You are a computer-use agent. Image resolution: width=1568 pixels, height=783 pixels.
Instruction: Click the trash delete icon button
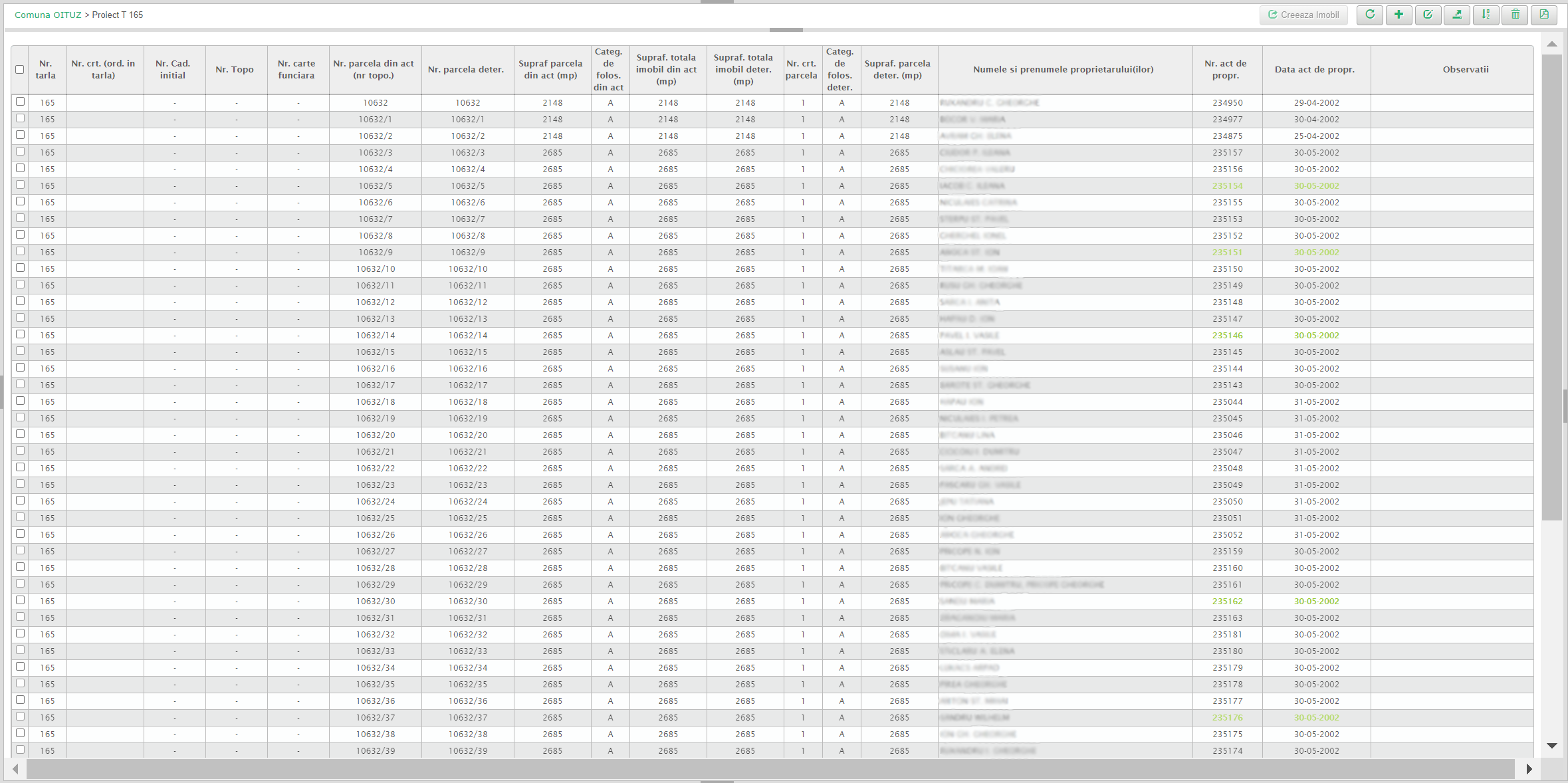click(x=1515, y=15)
